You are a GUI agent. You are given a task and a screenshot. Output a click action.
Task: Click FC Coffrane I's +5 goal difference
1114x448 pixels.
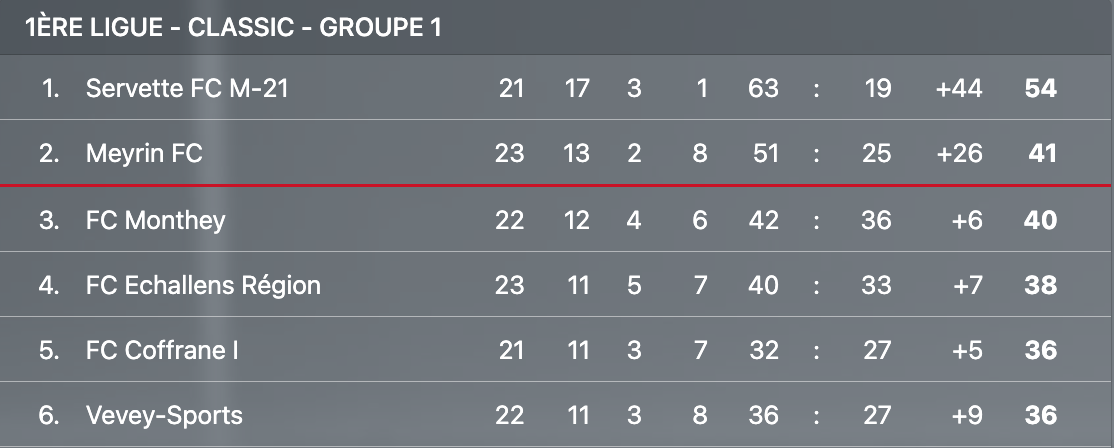point(966,350)
